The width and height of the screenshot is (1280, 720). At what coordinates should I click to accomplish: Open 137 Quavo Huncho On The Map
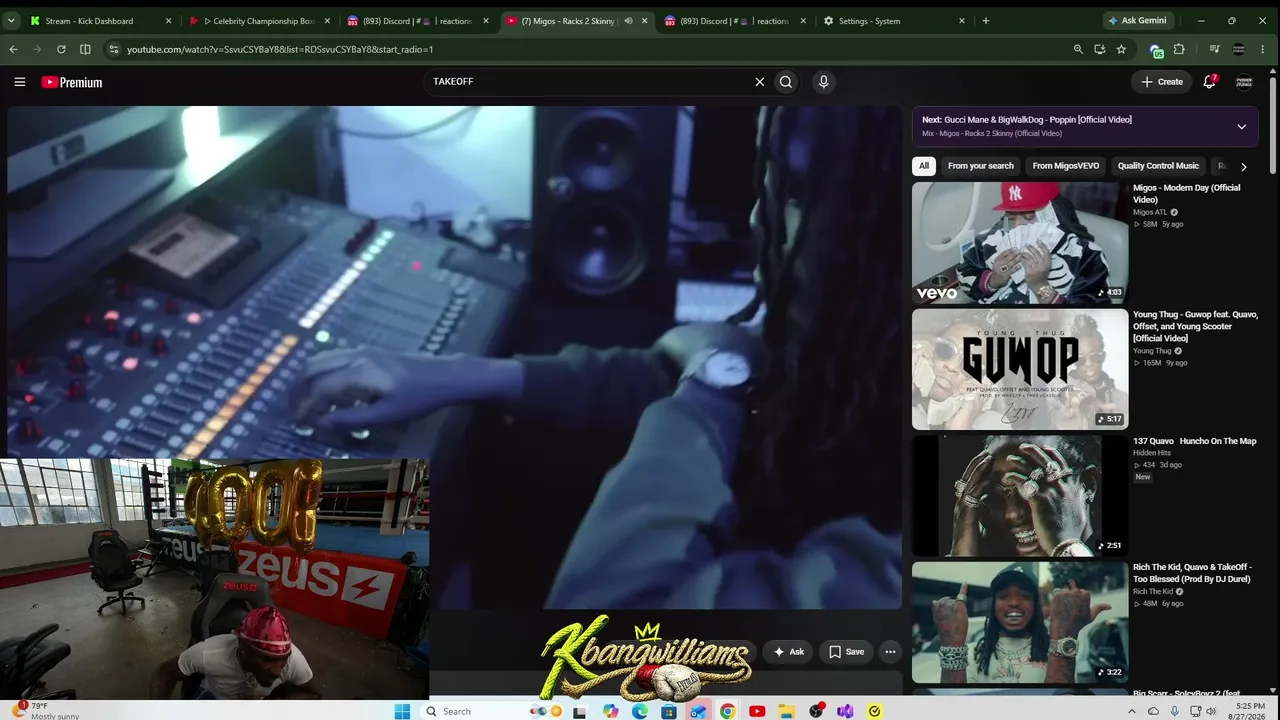pyautogui.click(x=1194, y=441)
